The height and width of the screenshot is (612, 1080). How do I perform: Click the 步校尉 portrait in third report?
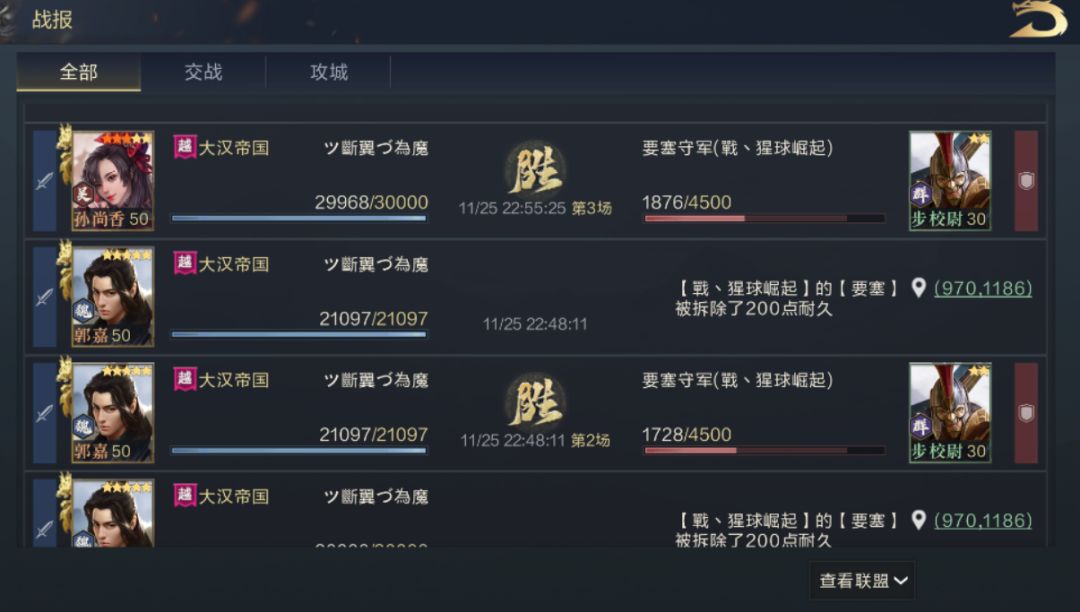point(949,413)
